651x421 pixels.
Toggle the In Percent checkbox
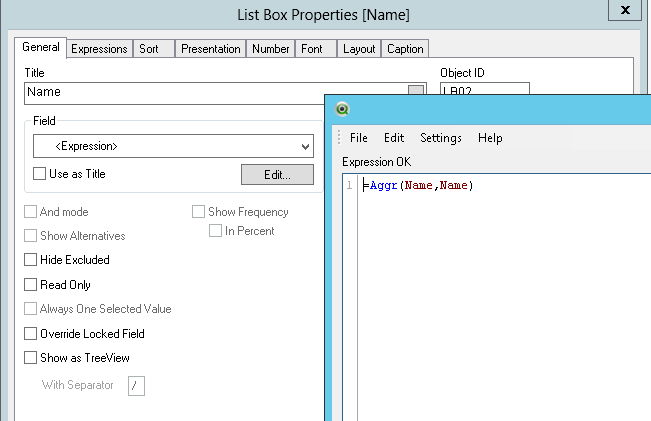point(215,230)
